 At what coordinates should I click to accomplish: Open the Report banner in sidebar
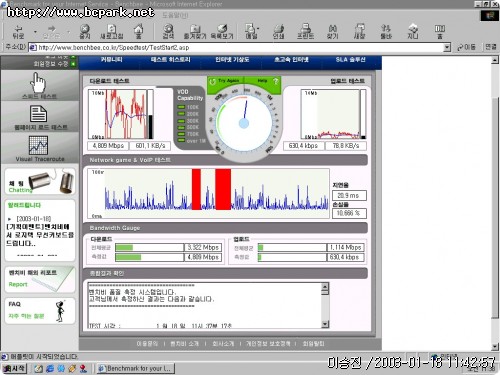point(40,279)
